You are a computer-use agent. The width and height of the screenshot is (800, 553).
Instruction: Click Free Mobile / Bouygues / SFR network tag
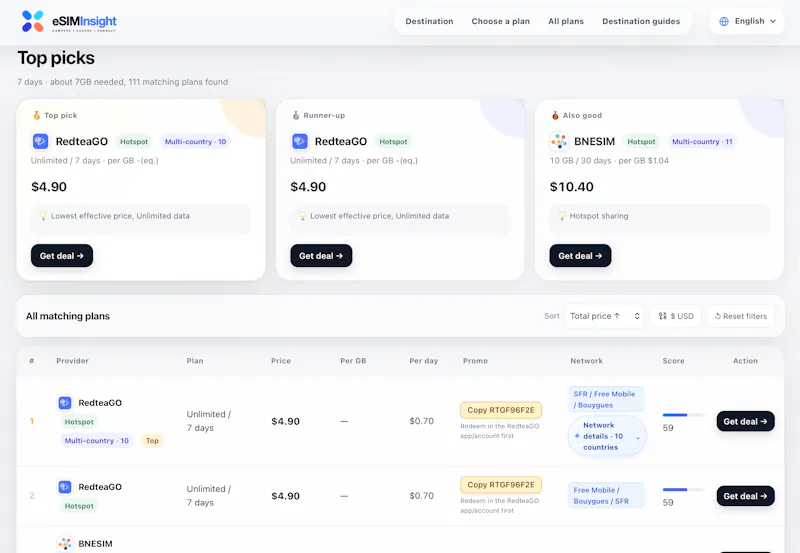point(606,495)
